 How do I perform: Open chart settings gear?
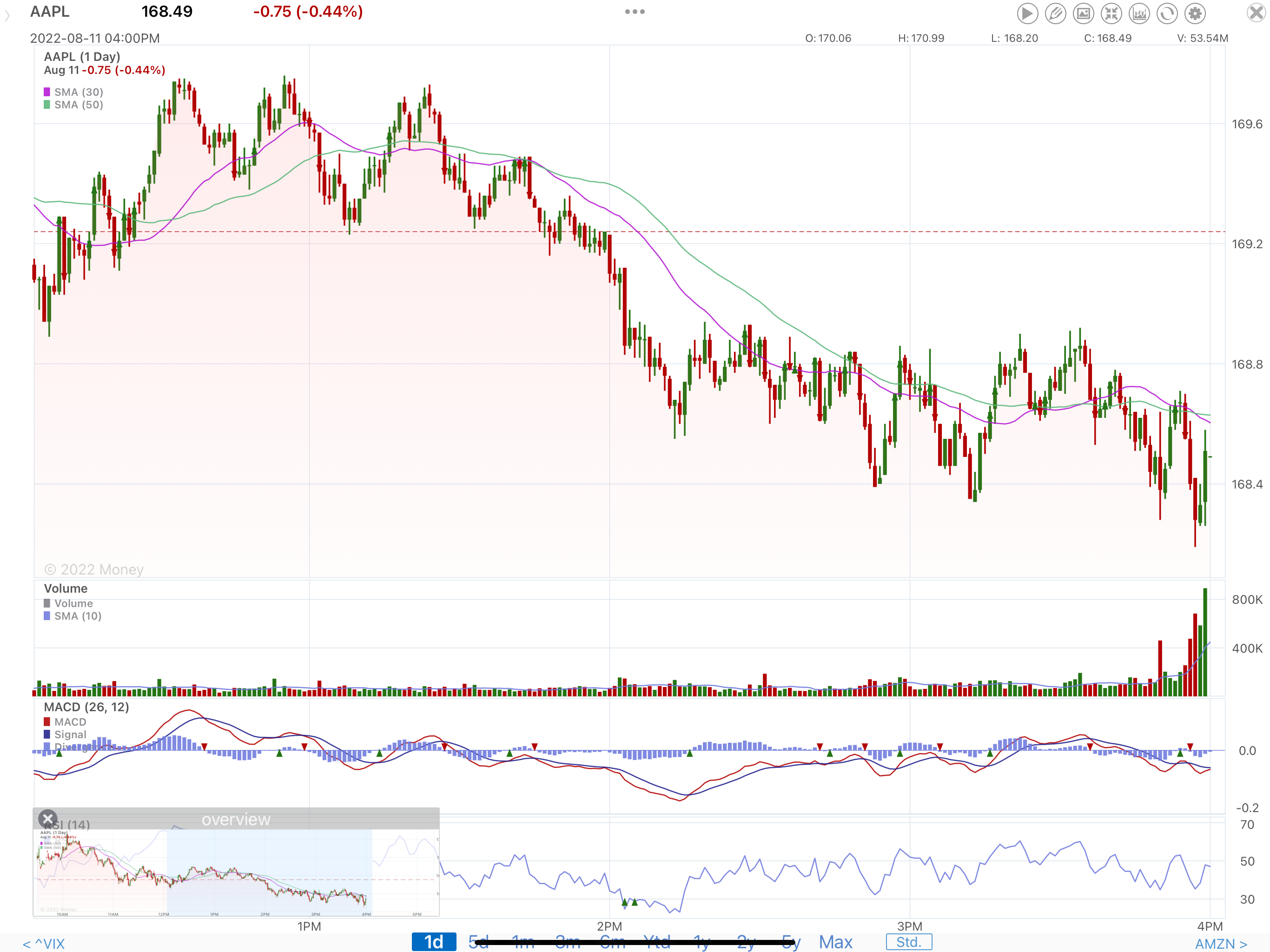(x=1195, y=13)
